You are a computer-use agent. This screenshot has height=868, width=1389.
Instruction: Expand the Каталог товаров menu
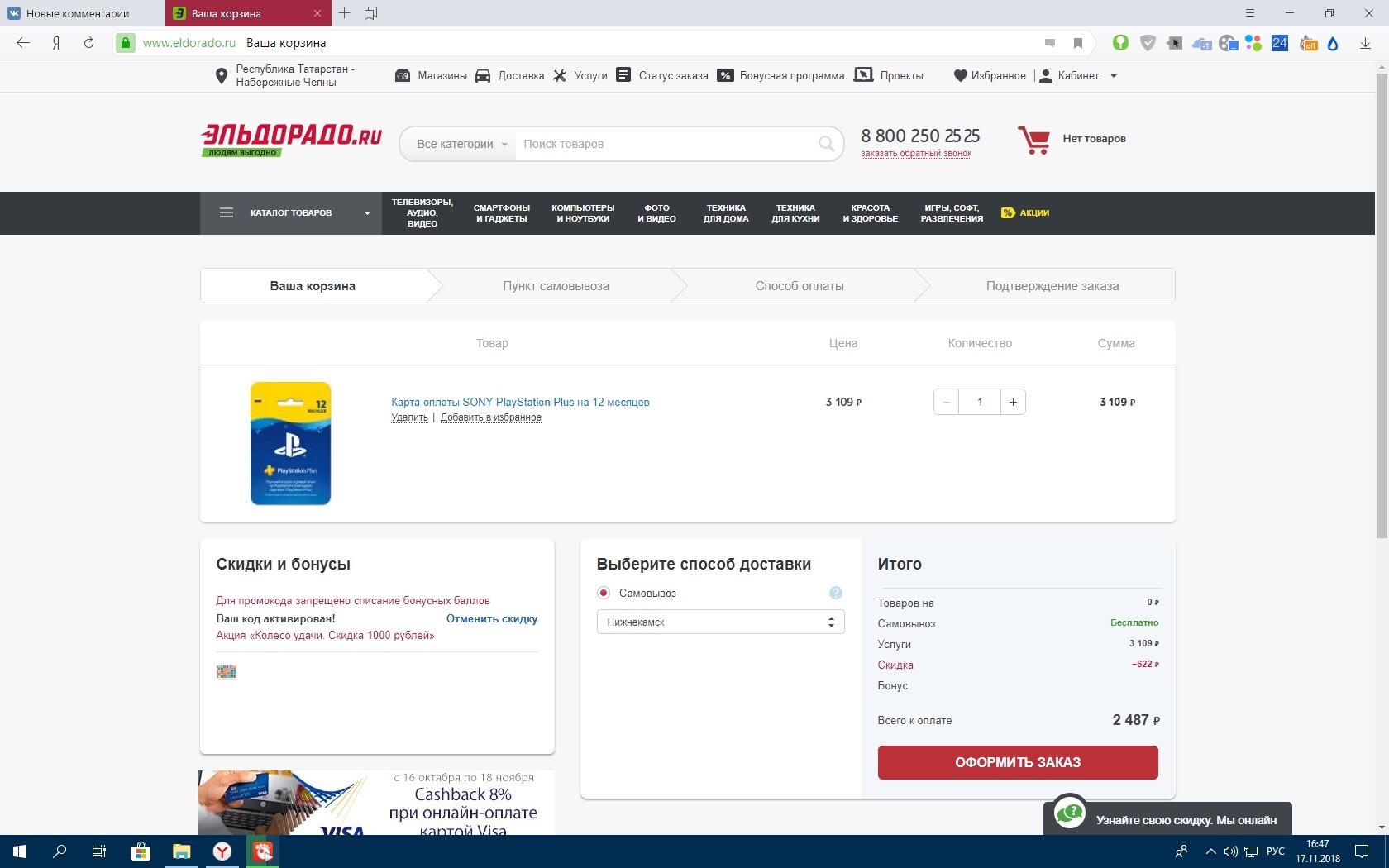(291, 213)
